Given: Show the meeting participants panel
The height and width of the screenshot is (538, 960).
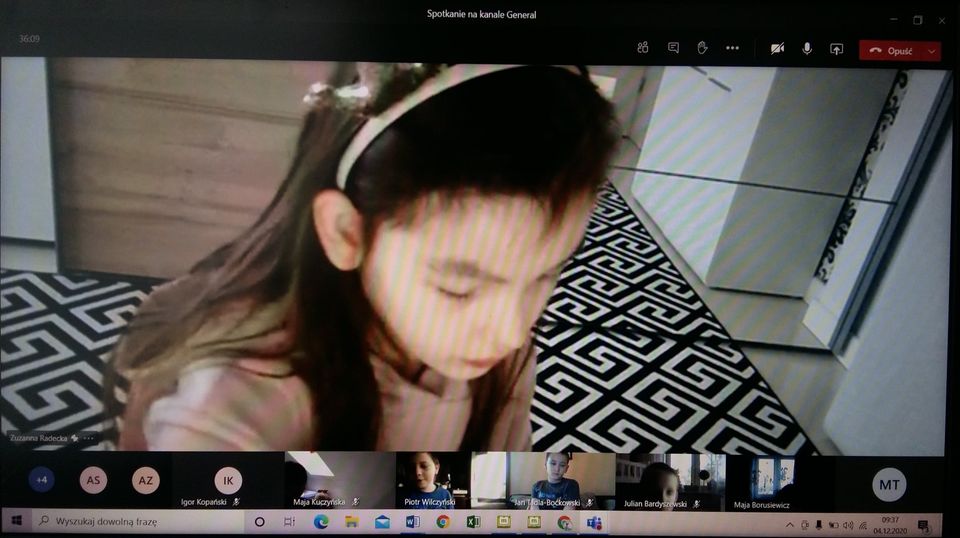Looking at the screenshot, I should click(x=643, y=48).
